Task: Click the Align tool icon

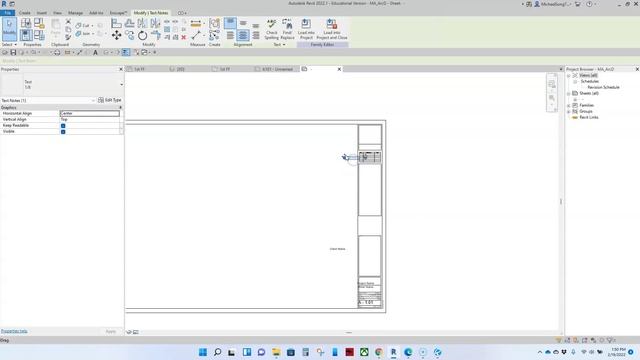Action: coord(116,23)
